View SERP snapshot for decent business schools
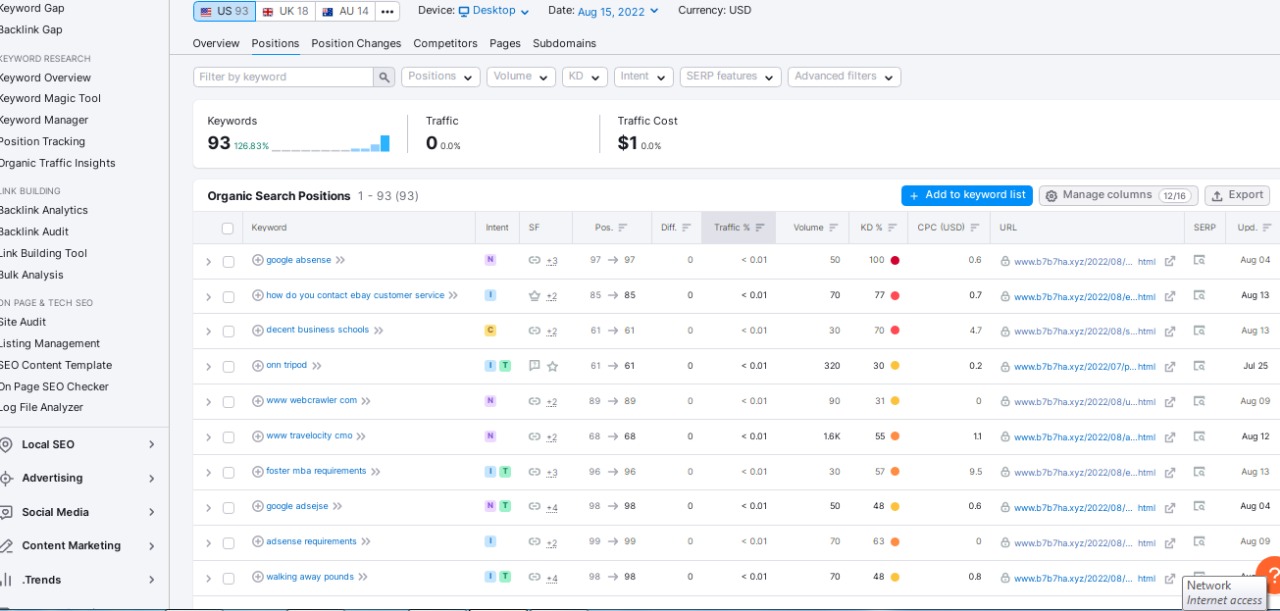Viewport: 1280px width, 611px height. pyautogui.click(x=1199, y=330)
